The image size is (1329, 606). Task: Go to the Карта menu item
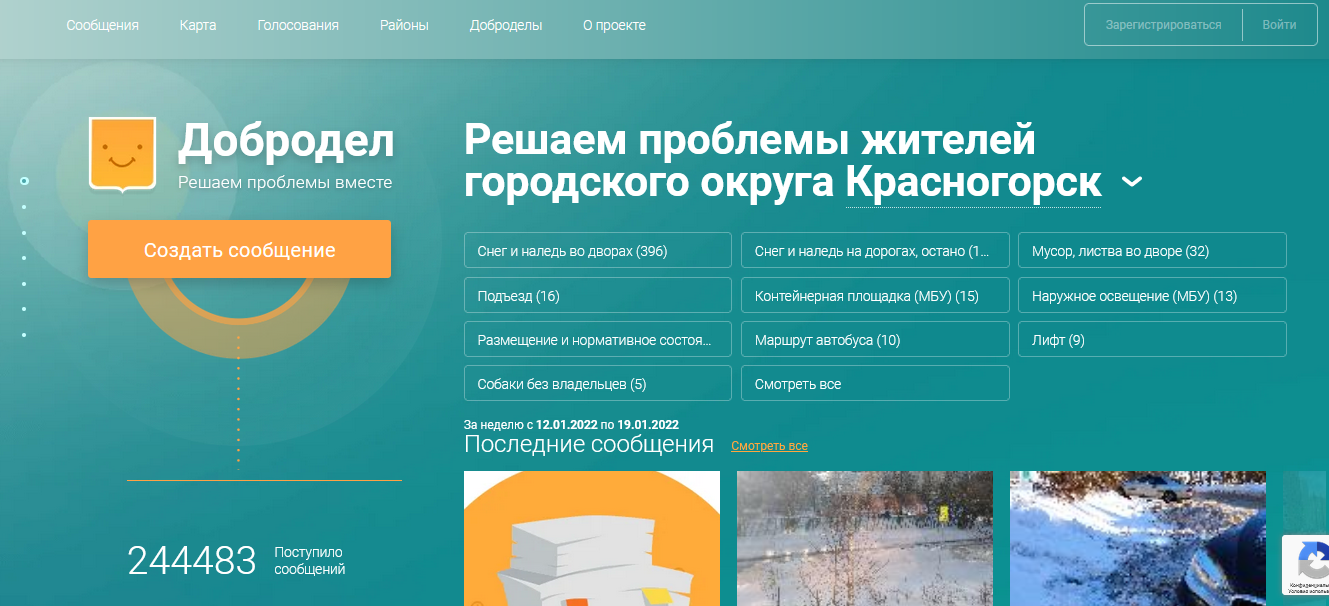198,25
